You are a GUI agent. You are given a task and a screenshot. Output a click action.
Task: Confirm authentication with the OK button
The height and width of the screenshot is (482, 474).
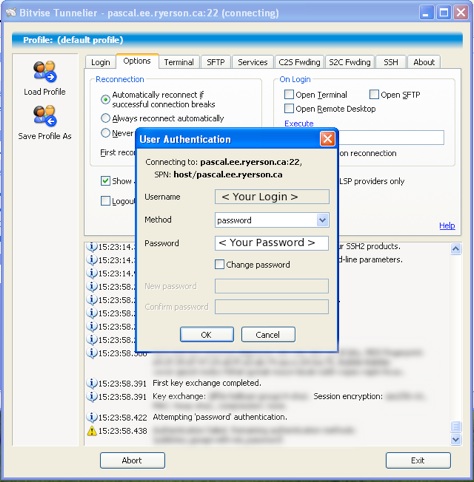point(207,334)
